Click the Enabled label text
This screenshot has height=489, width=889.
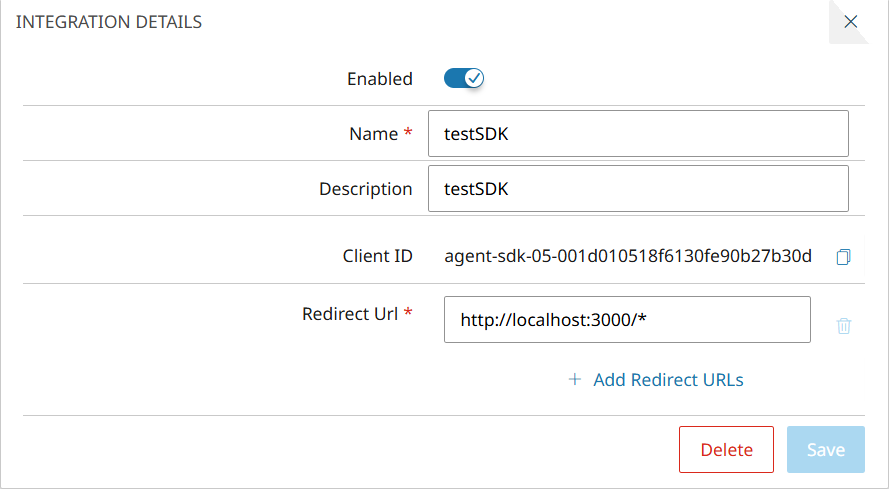click(x=379, y=78)
